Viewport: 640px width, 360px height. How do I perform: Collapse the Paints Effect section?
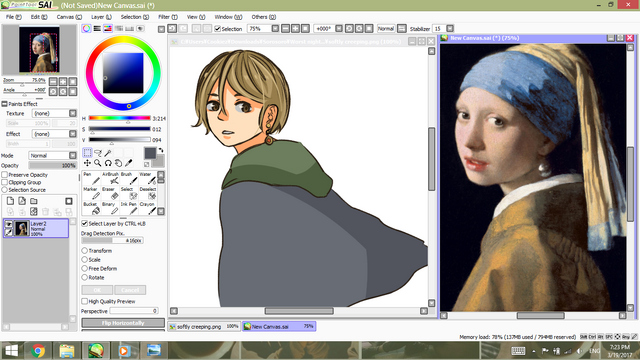pos(4,104)
